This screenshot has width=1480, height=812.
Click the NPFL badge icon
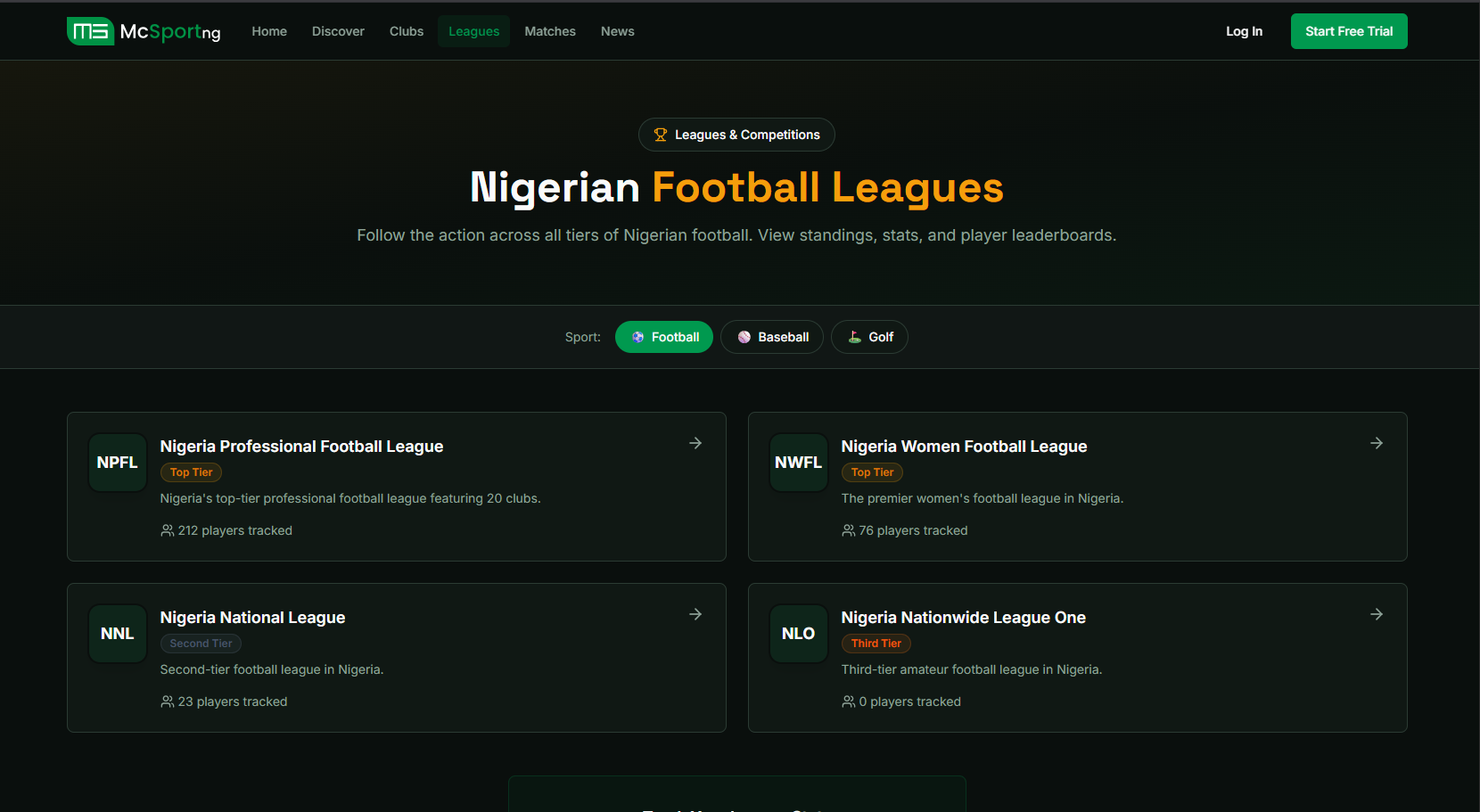coord(117,462)
